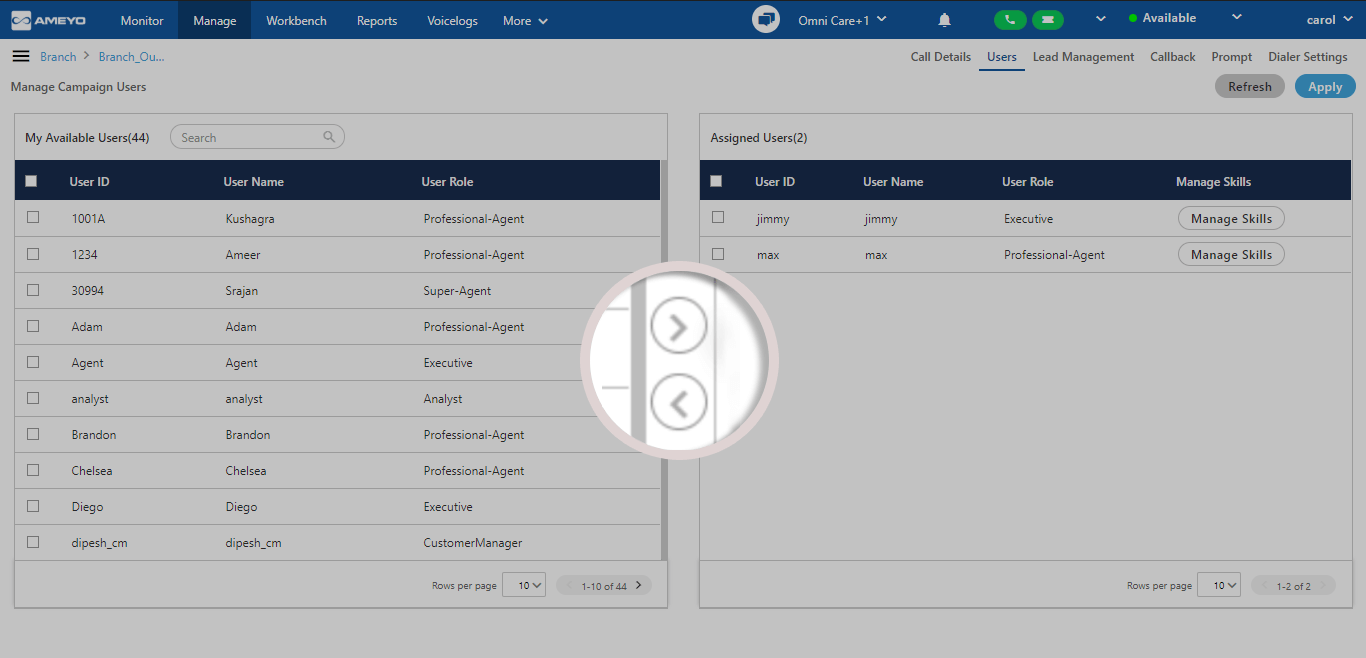The image size is (1366, 658).
Task: Click the green ticket icon
Action: pos(1047,20)
